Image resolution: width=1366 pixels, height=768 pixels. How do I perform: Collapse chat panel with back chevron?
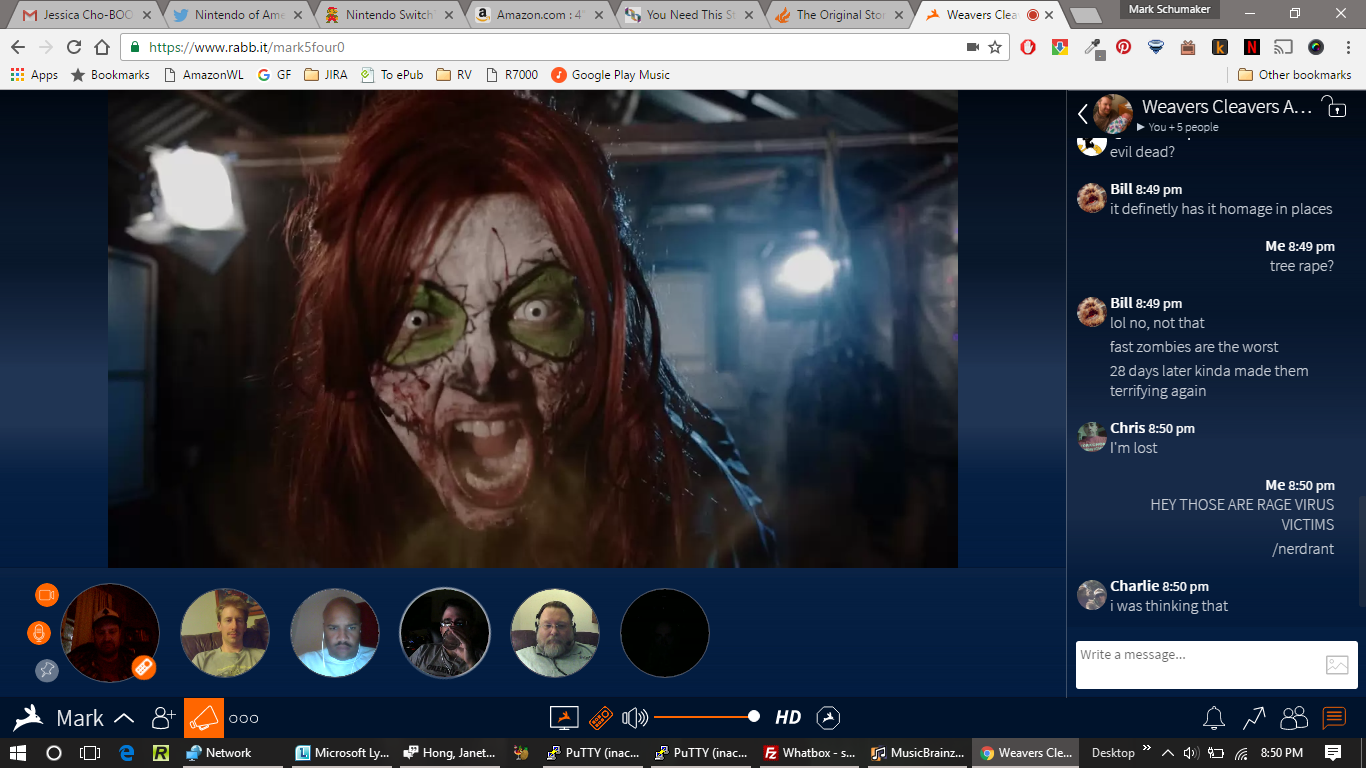pos(1082,114)
